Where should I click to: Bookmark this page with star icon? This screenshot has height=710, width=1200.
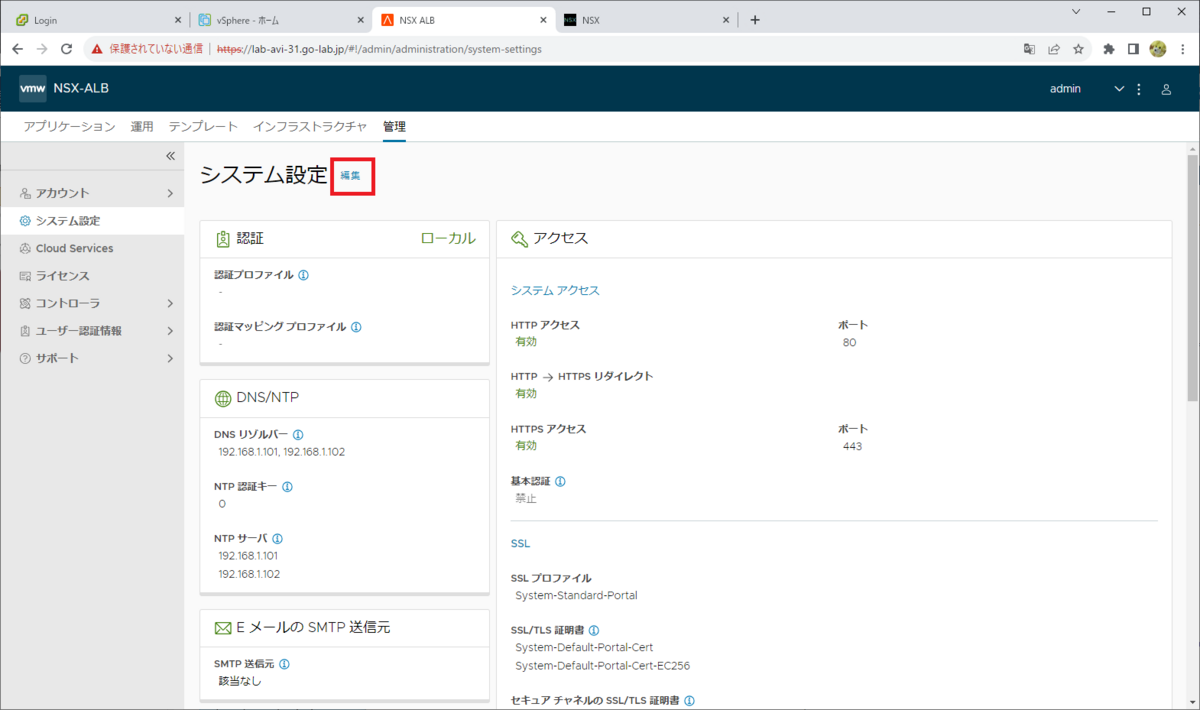[x=1078, y=49]
